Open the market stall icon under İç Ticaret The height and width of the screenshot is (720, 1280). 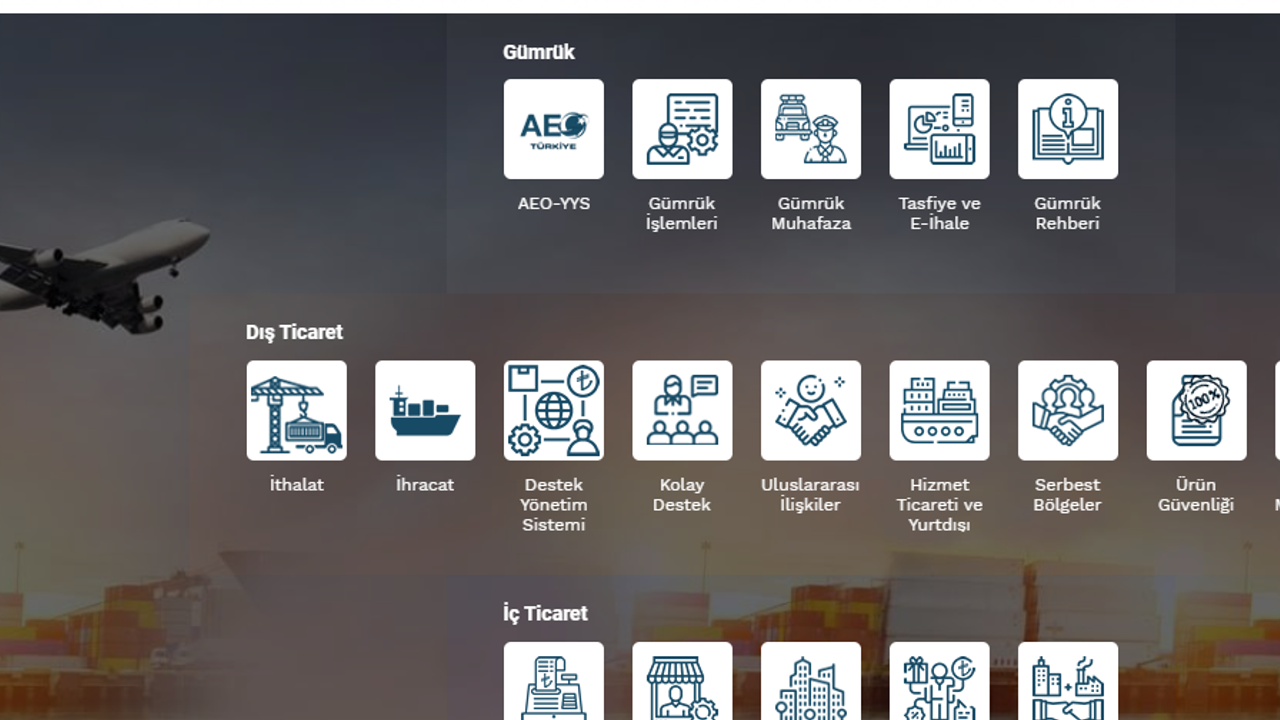pyautogui.click(x=682, y=682)
